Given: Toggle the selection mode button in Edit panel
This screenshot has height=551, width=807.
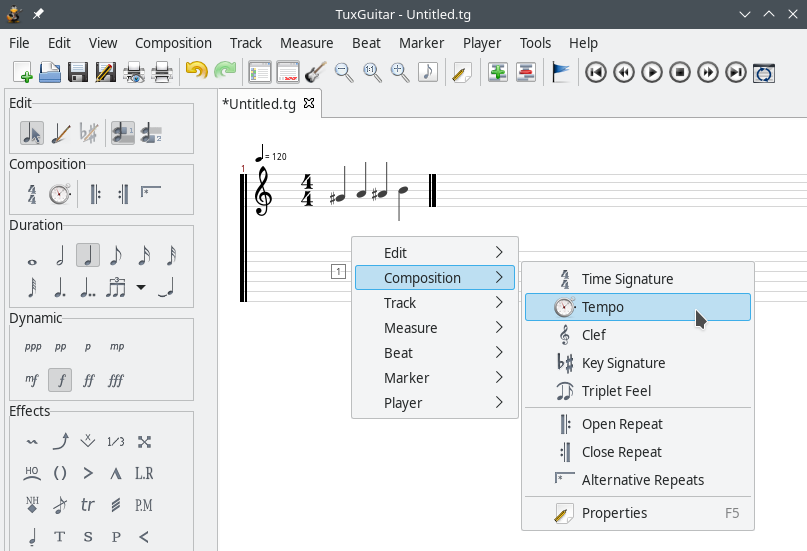Looking at the screenshot, I should [x=32, y=133].
